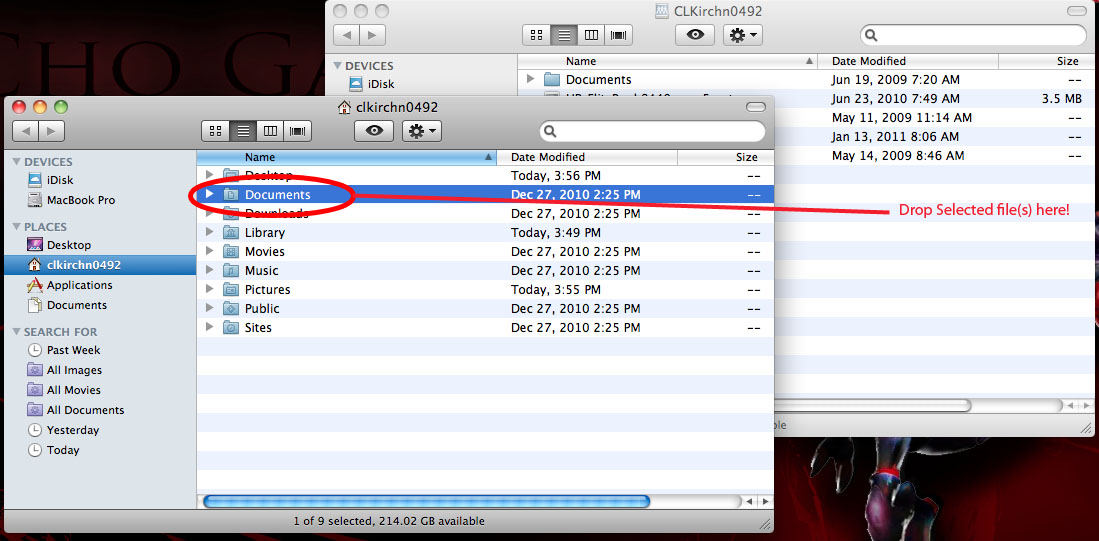
Task: Select Past Week in Search For
Action: point(73,350)
